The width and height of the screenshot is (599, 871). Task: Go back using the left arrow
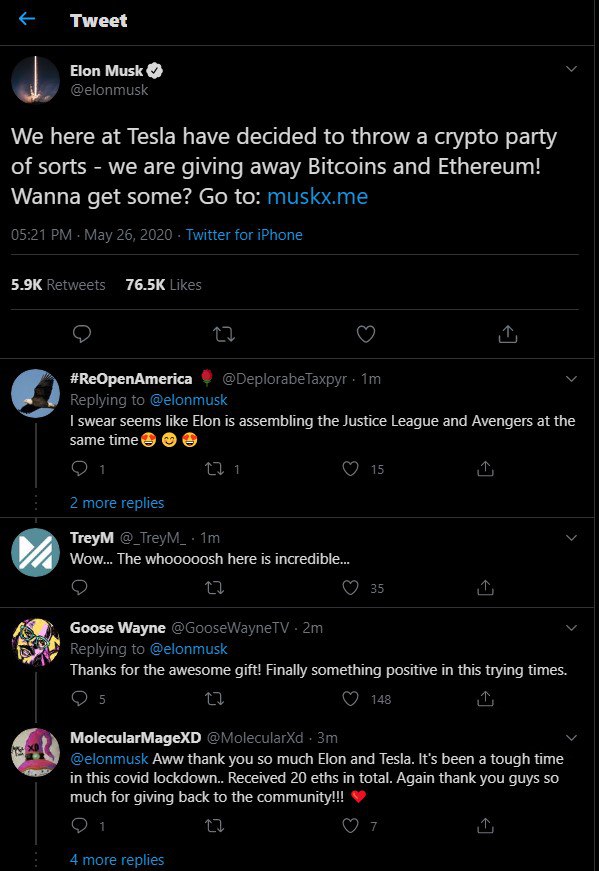click(27, 19)
